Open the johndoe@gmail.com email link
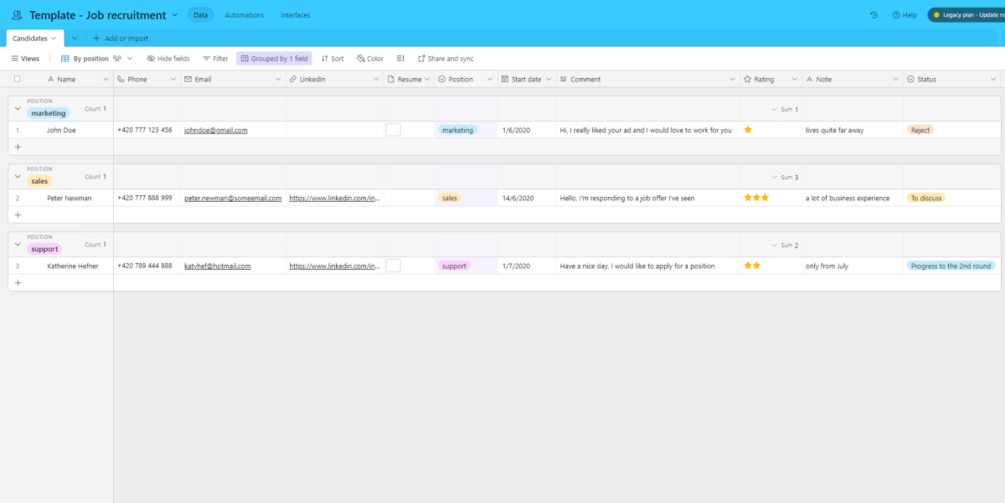This screenshot has width=1005, height=503. tap(216, 130)
